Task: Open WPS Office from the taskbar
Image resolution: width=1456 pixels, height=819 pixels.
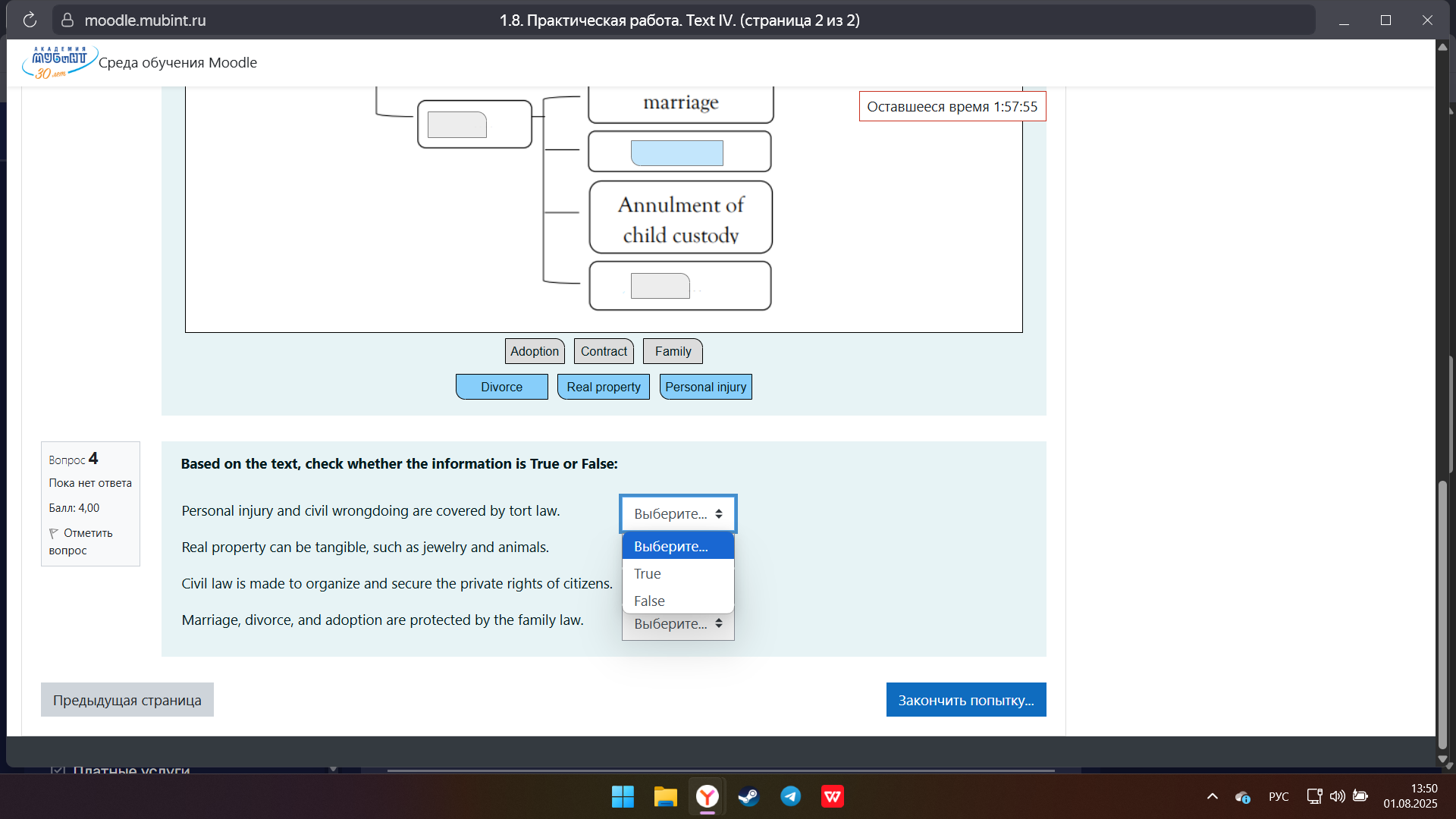Action: click(x=833, y=796)
